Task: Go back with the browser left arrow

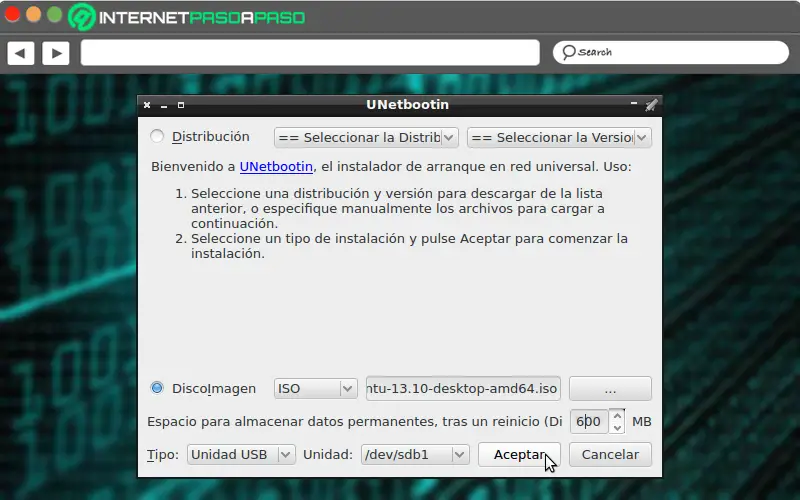Action: pos(21,53)
